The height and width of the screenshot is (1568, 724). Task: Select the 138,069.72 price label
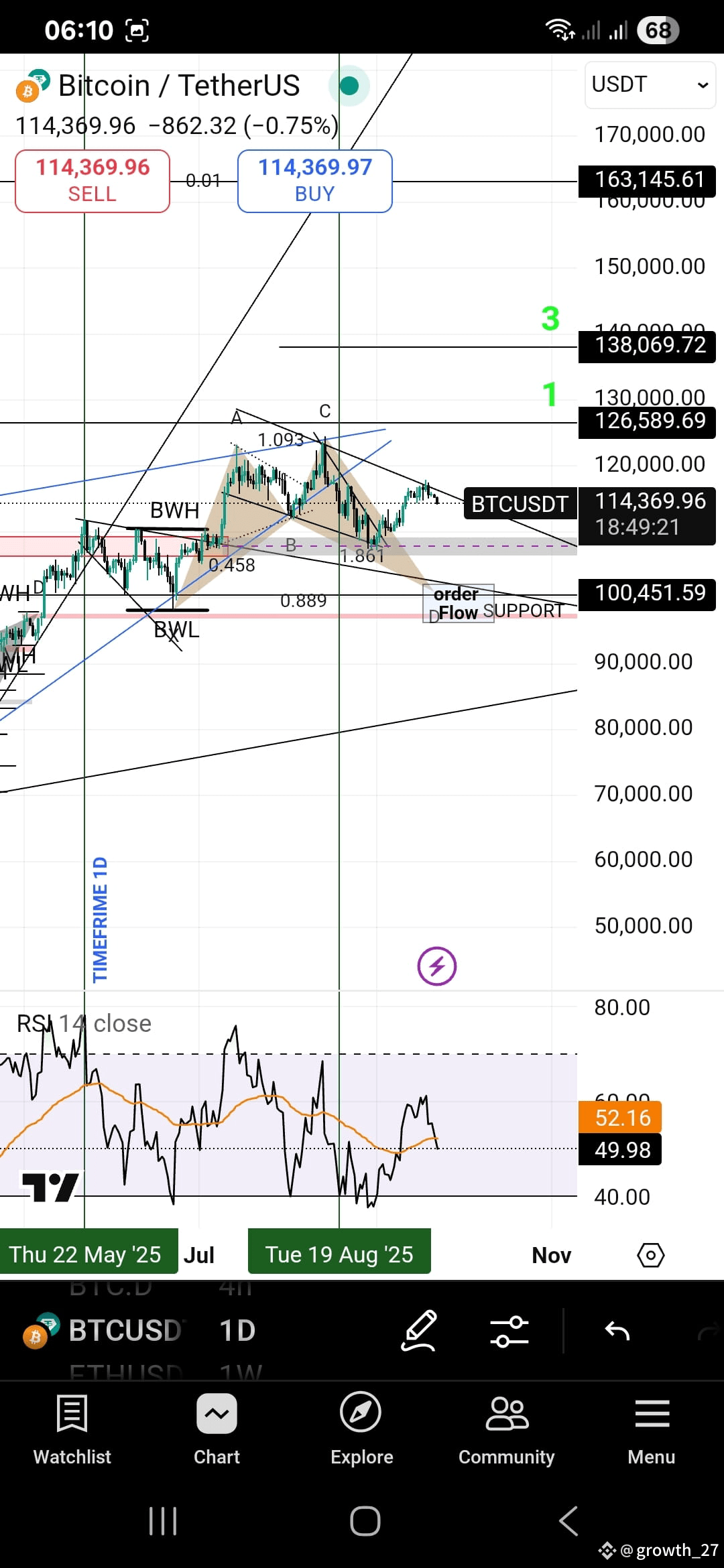[647, 346]
